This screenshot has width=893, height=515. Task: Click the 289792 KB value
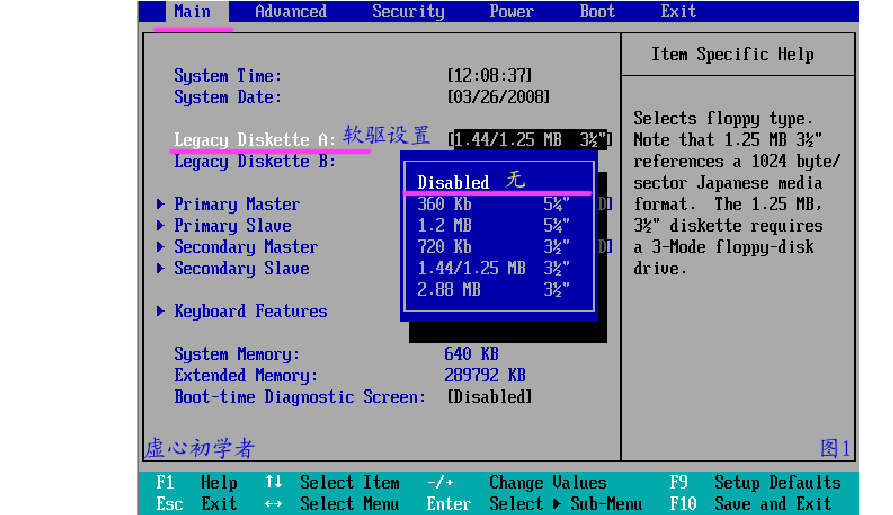[485, 375]
